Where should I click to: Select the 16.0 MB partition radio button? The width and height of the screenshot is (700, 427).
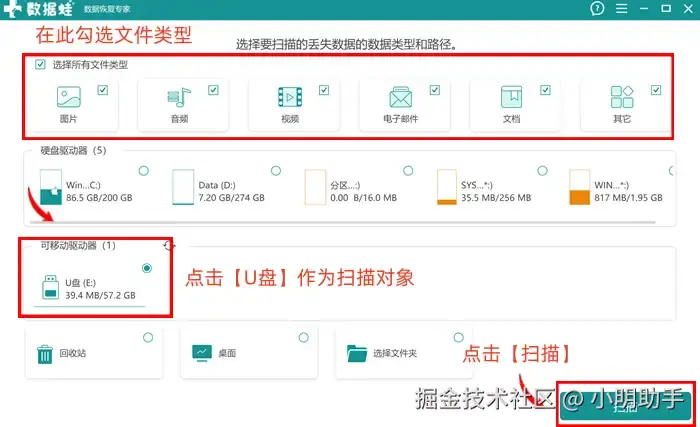pos(408,171)
